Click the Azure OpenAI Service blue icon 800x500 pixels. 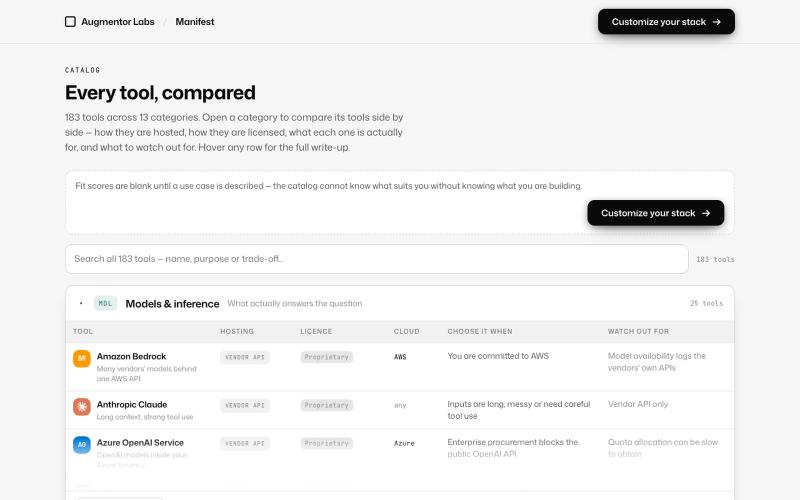(x=82, y=444)
